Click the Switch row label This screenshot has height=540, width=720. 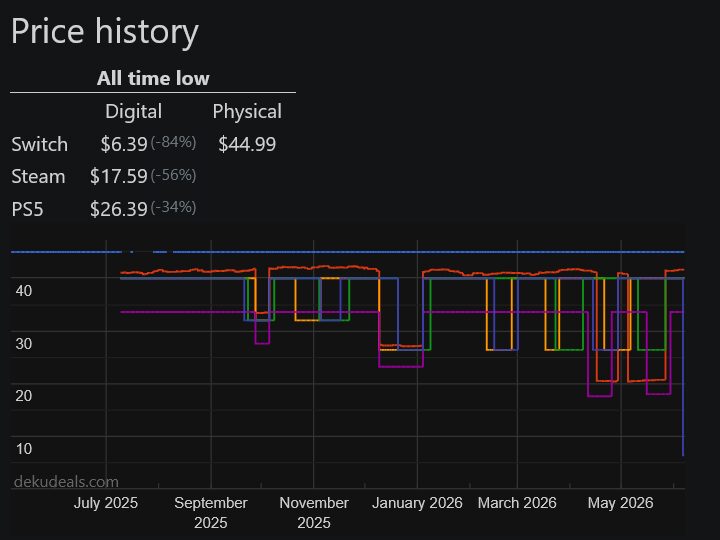coord(39,144)
